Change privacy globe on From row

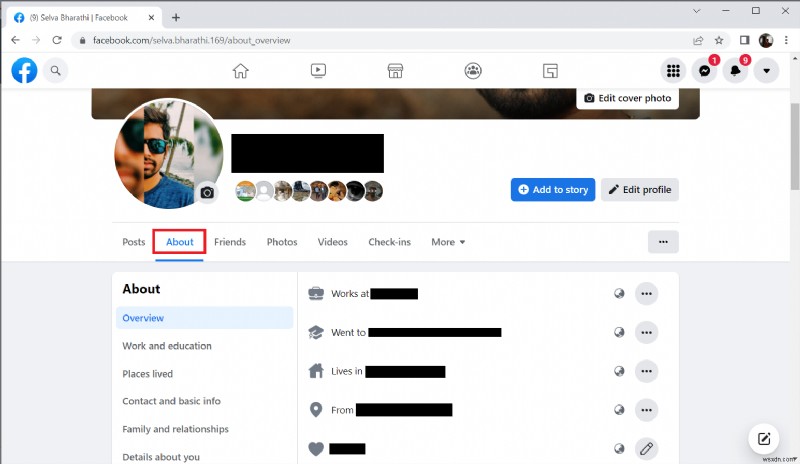(x=619, y=410)
